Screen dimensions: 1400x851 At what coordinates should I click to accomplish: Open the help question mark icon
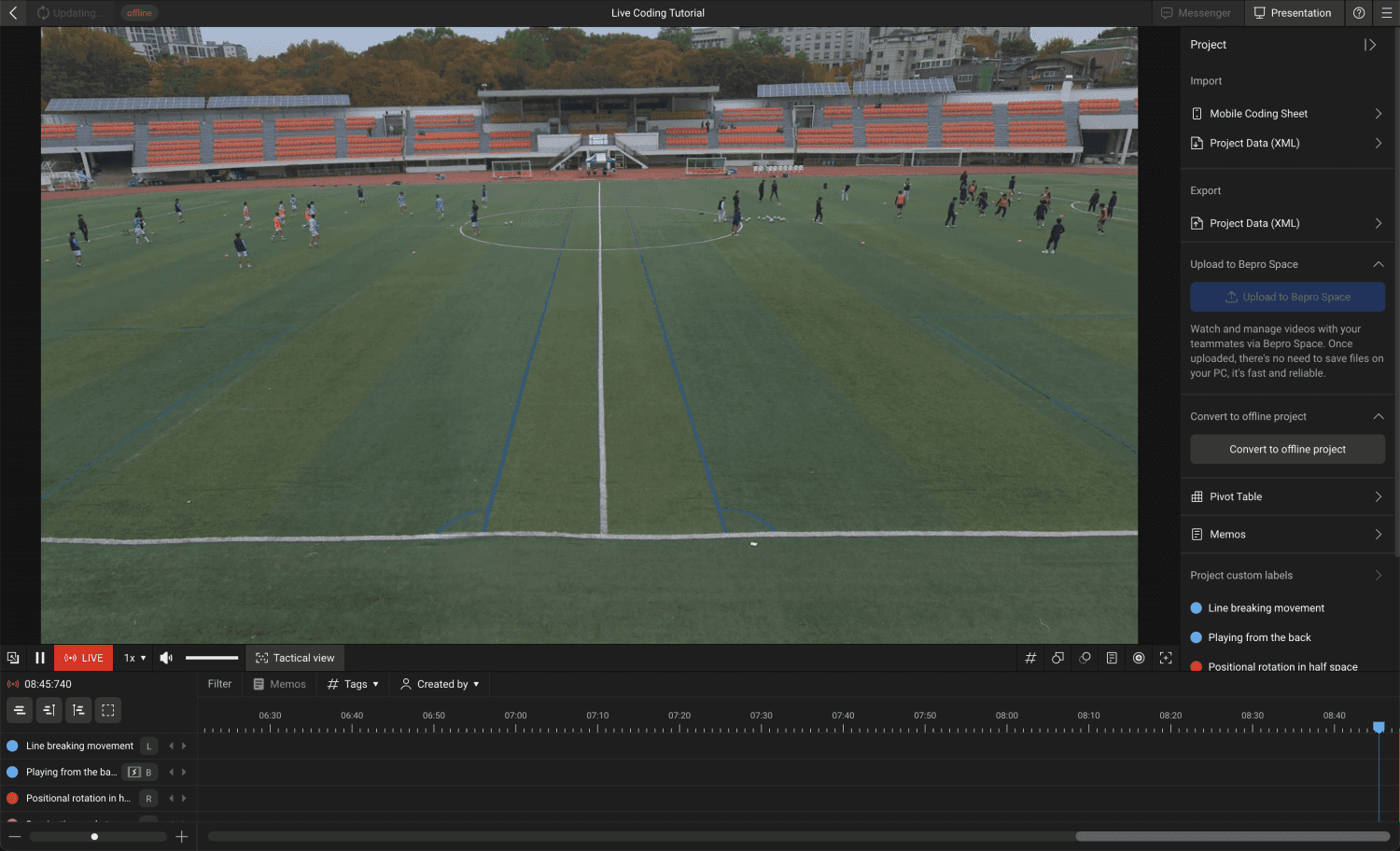point(1359,13)
